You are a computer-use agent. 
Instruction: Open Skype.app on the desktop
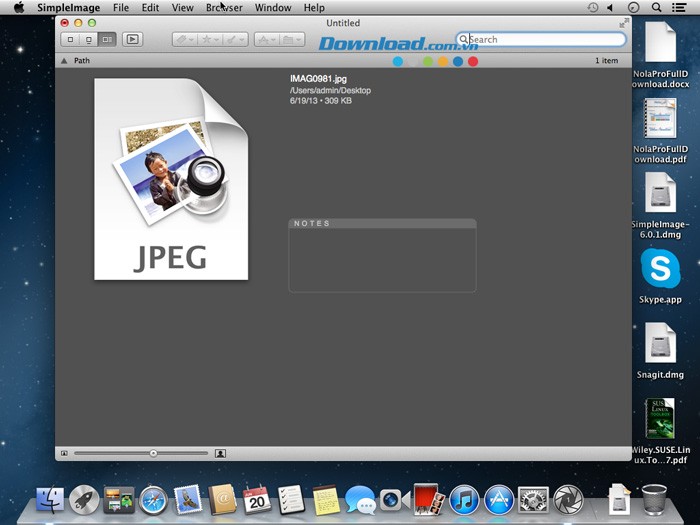point(660,270)
